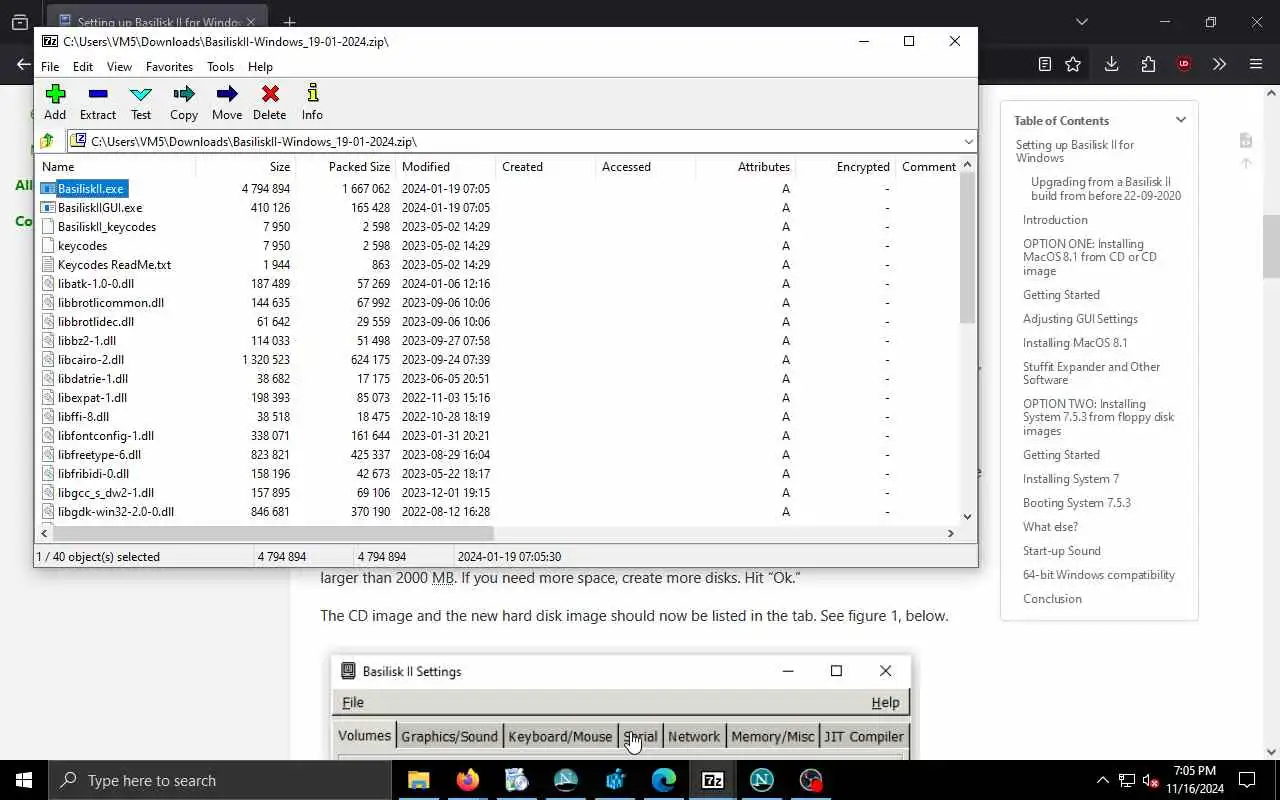The height and width of the screenshot is (800, 1280).
Task: Click the Delete toolbar icon
Action: pos(270,102)
